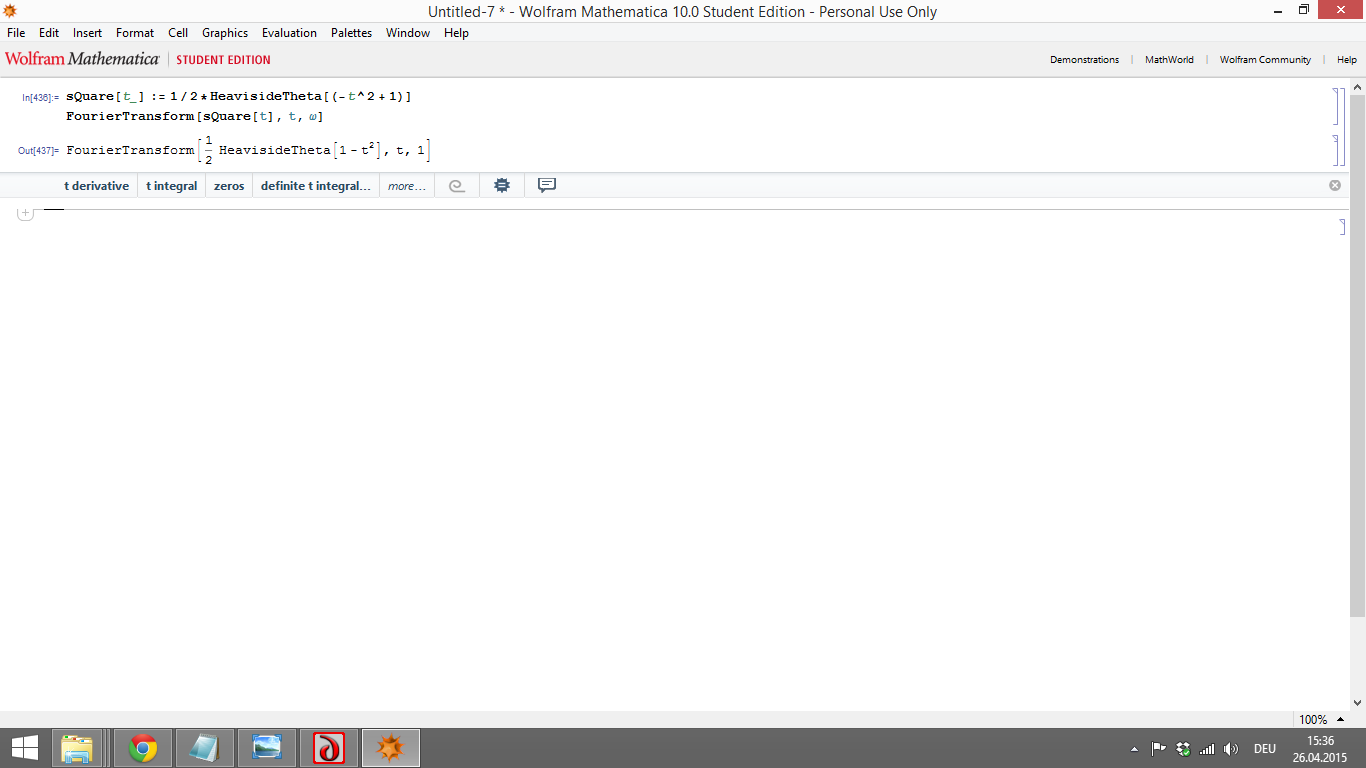Click the feedback speech bubble icon
The image size is (1366, 768).
pos(547,185)
